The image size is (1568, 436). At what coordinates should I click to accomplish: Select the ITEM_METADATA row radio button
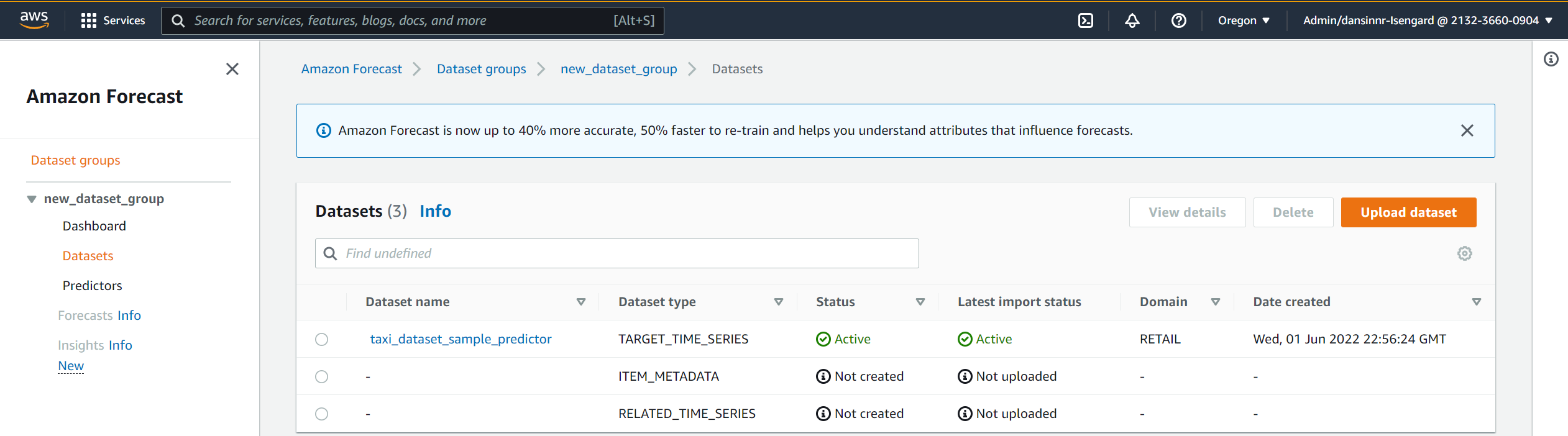tap(321, 376)
